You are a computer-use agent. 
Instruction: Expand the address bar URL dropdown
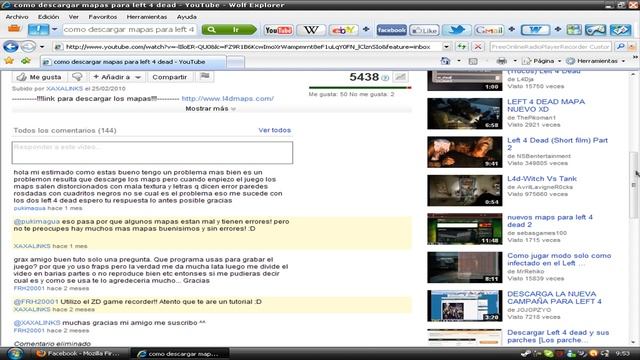[x=446, y=47]
